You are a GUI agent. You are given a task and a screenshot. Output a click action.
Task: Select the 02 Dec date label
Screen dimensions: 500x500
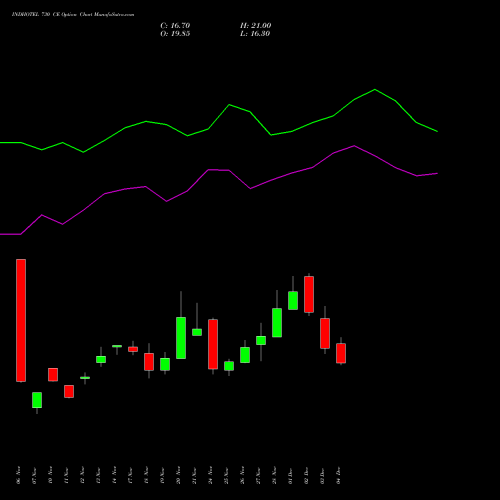coord(306,475)
